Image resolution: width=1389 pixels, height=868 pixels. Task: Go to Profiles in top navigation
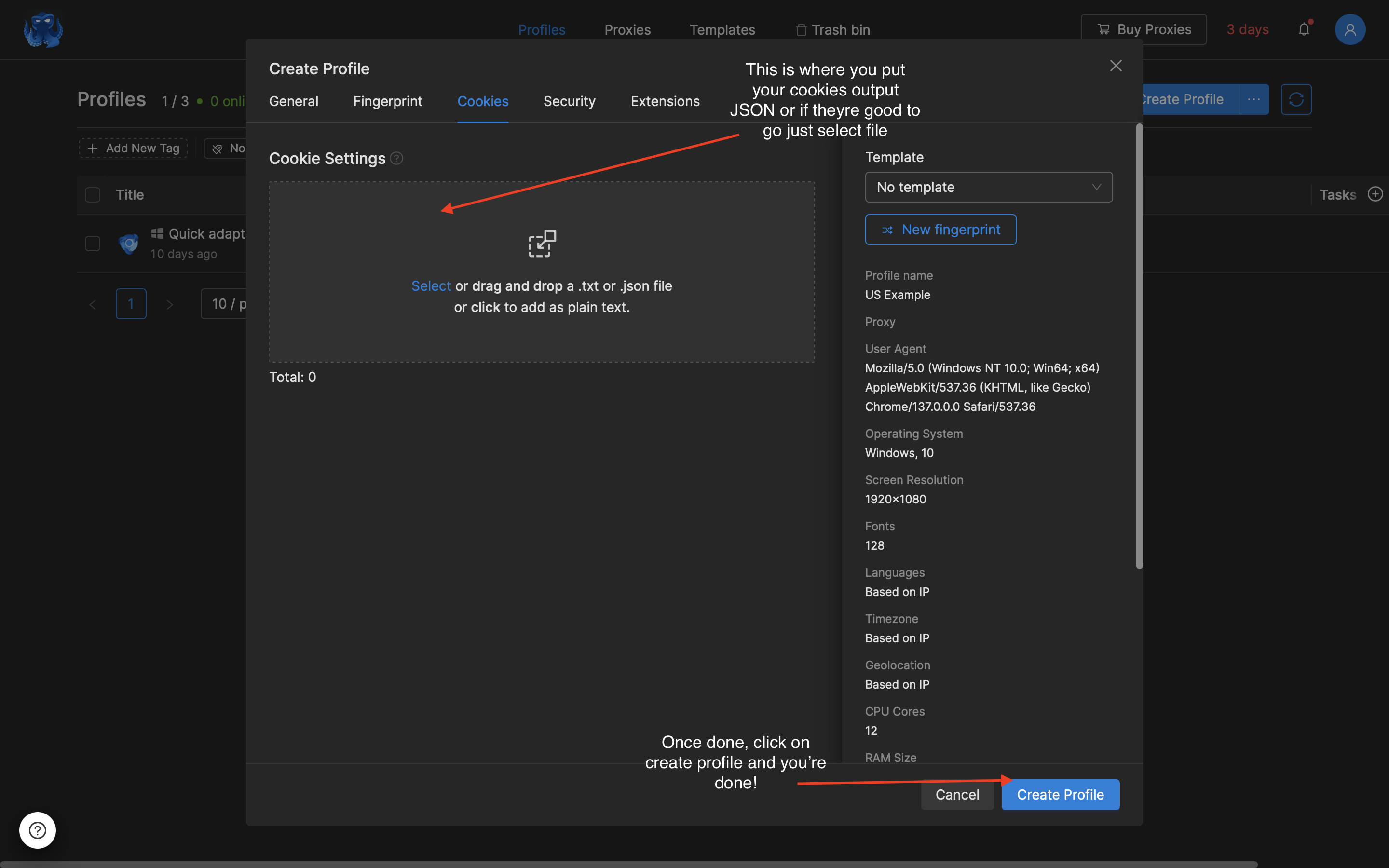click(x=541, y=29)
